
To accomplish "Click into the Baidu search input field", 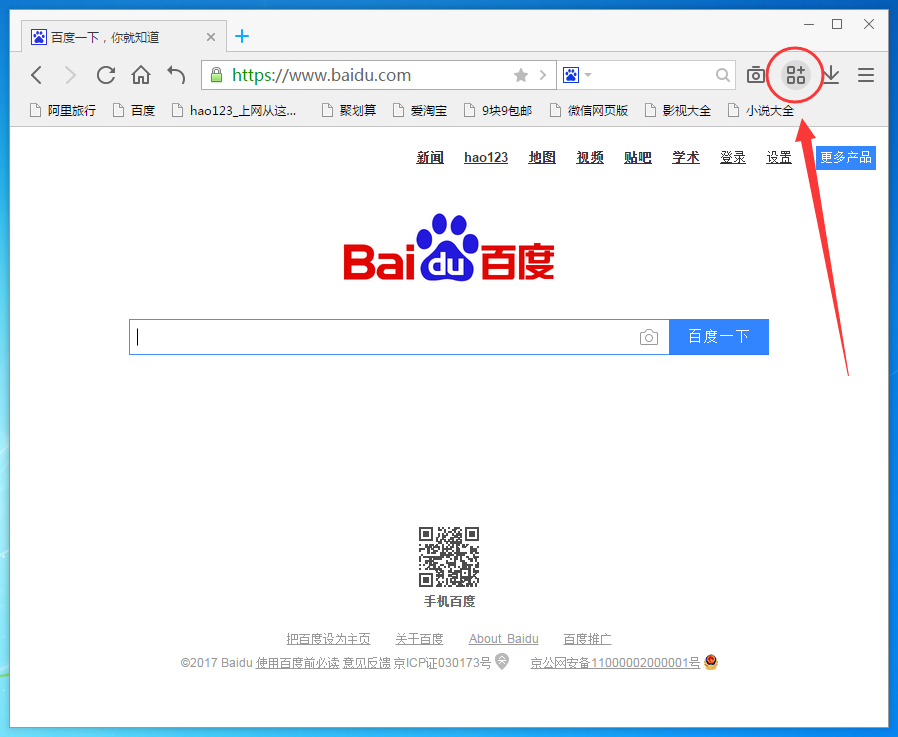I will tap(385, 337).
